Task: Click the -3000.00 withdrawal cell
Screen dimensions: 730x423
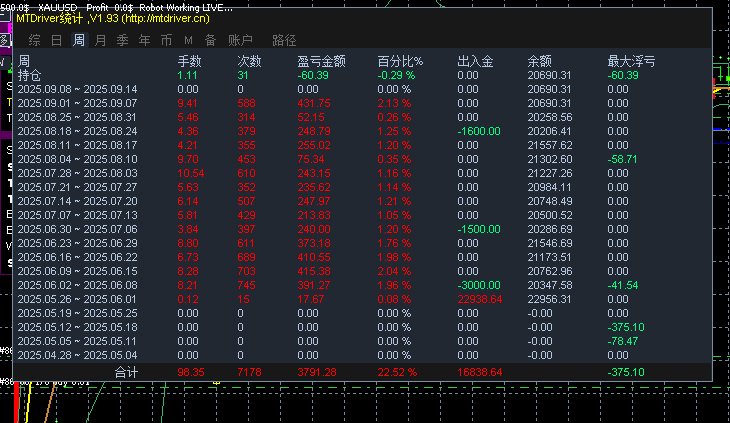Action: click(x=479, y=285)
